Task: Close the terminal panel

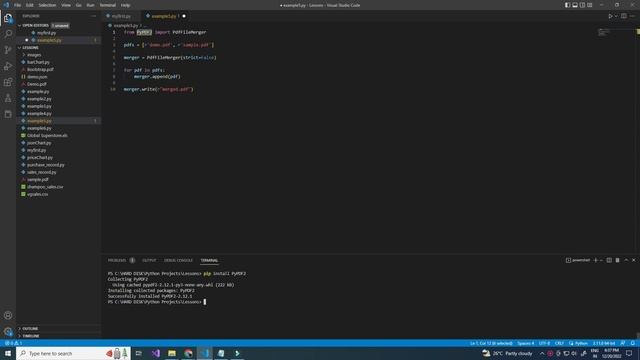Action: point(634,260)
